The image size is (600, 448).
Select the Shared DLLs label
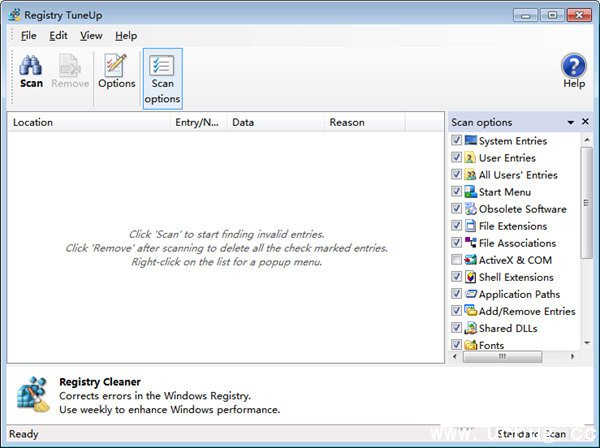click(x=508, y=328)
